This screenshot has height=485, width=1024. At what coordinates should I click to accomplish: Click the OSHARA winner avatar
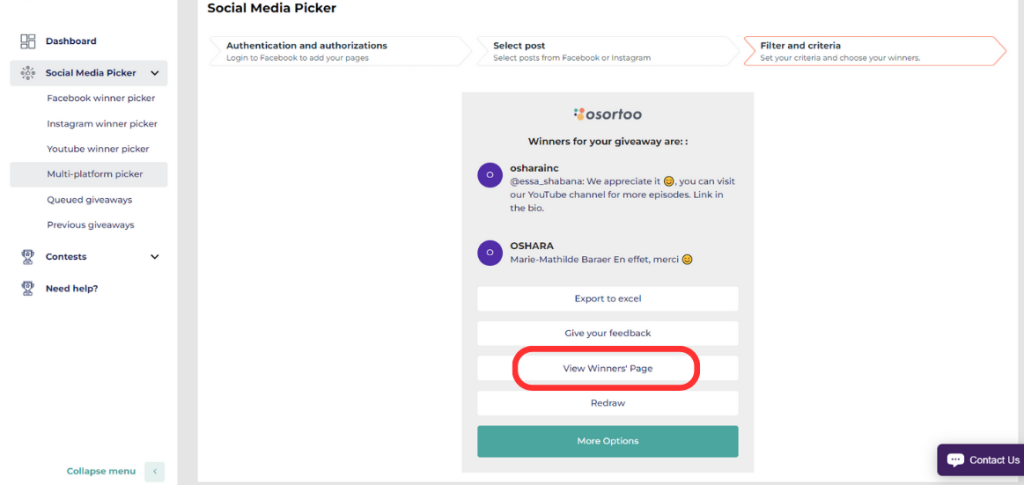click(489, 252)
